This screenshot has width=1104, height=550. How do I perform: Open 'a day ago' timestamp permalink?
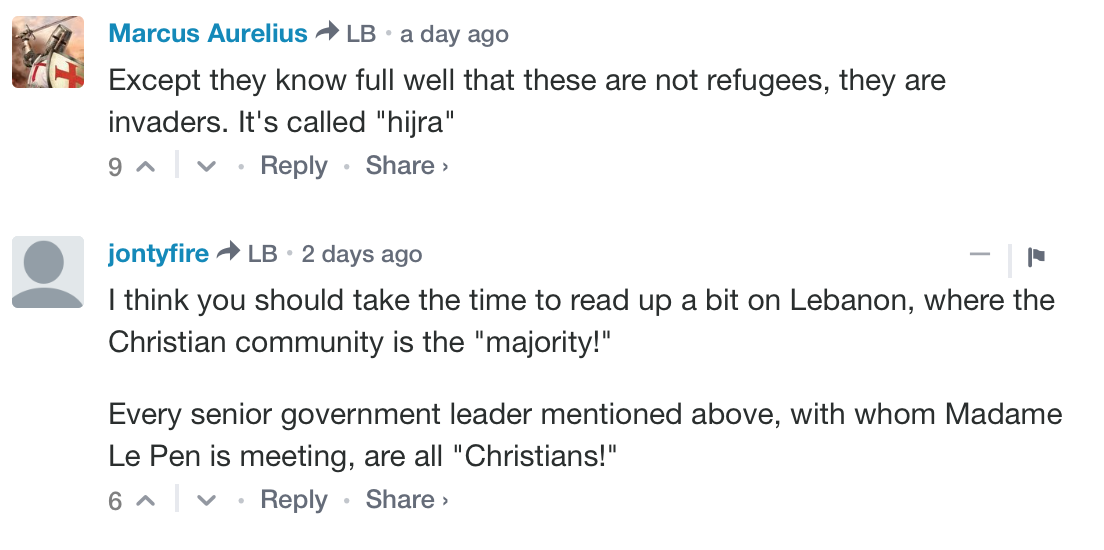[x=455, y=34]
